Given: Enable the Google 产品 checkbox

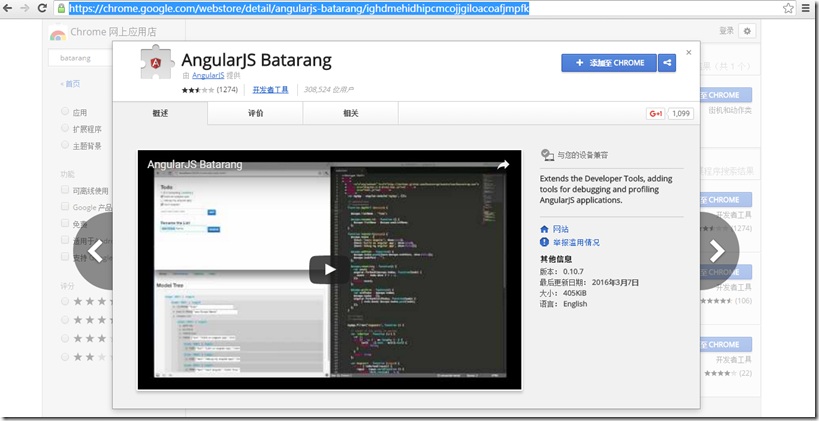Looking at the screenshot, I should [x=65, y=206].
